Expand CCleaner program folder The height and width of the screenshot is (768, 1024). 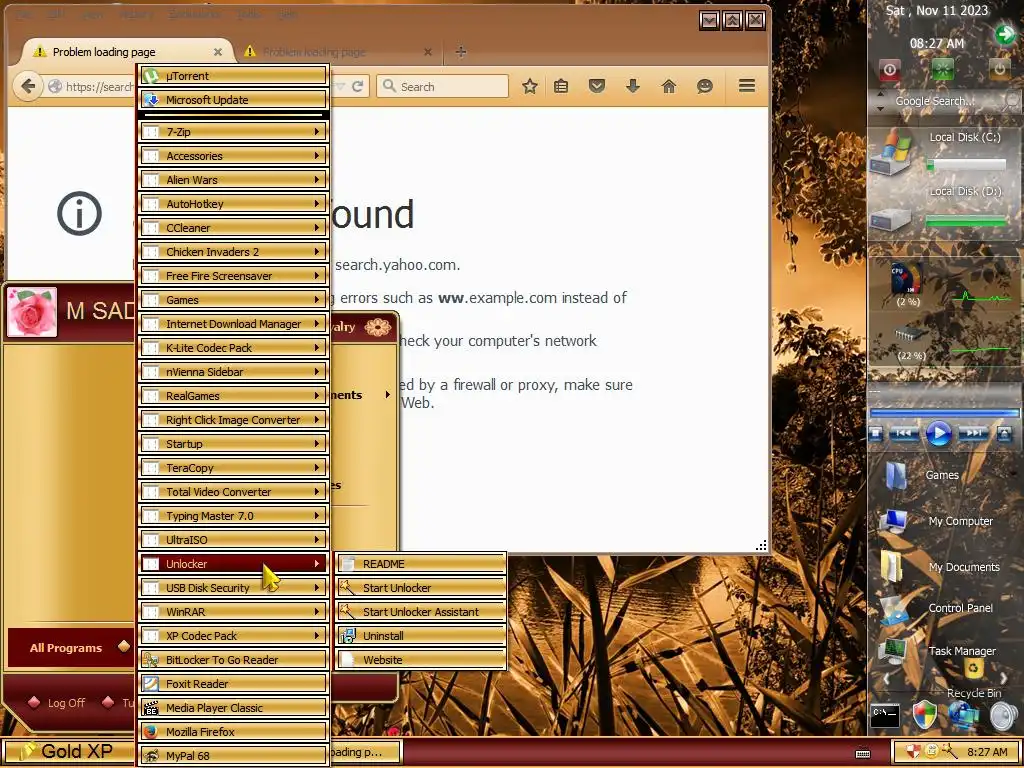tap(234, 228)
